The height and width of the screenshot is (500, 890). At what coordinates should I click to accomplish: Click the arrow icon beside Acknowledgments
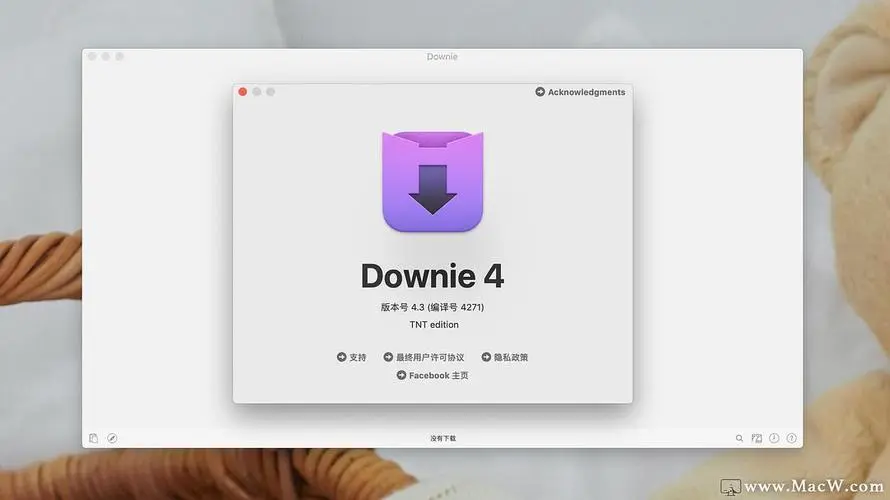(x=540, y=92)
